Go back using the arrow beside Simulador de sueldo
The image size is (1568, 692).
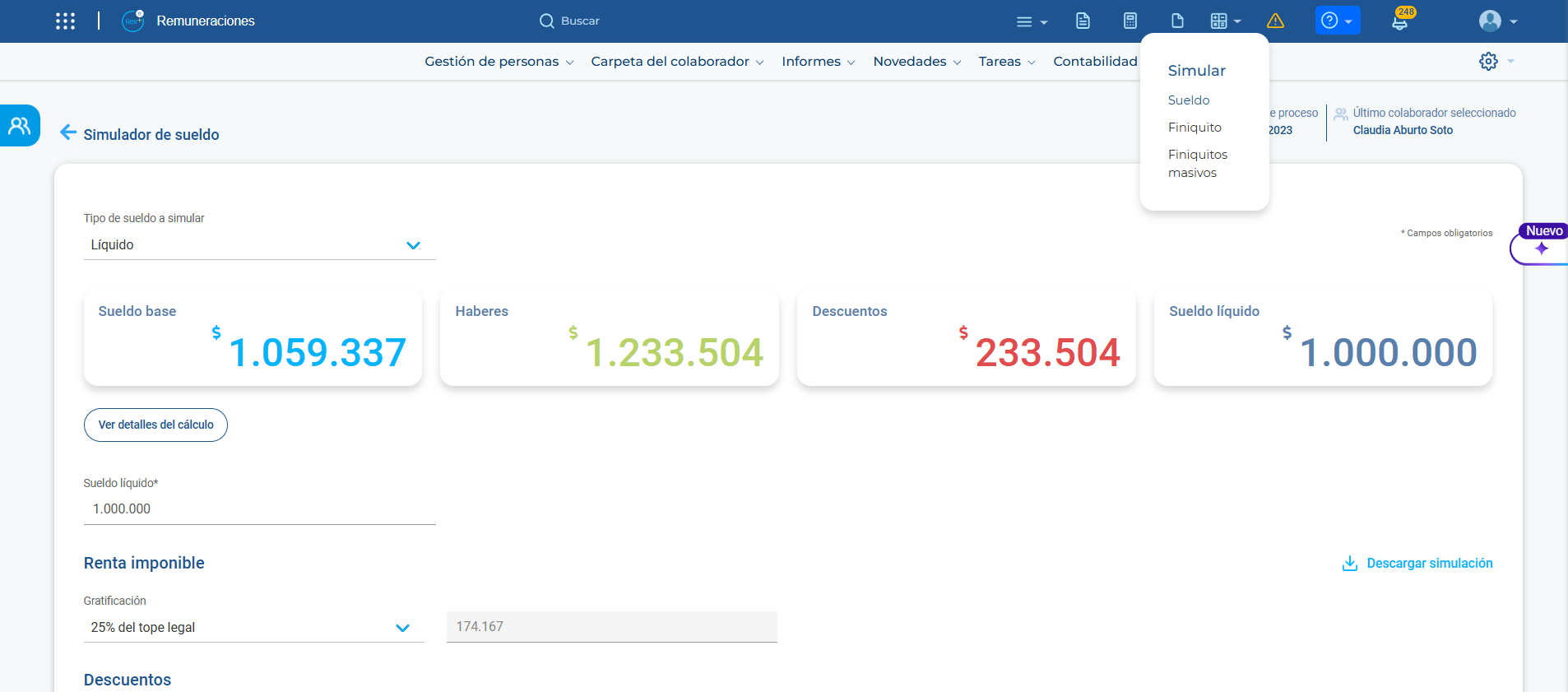pyautogui.click(x=68, y=132)
